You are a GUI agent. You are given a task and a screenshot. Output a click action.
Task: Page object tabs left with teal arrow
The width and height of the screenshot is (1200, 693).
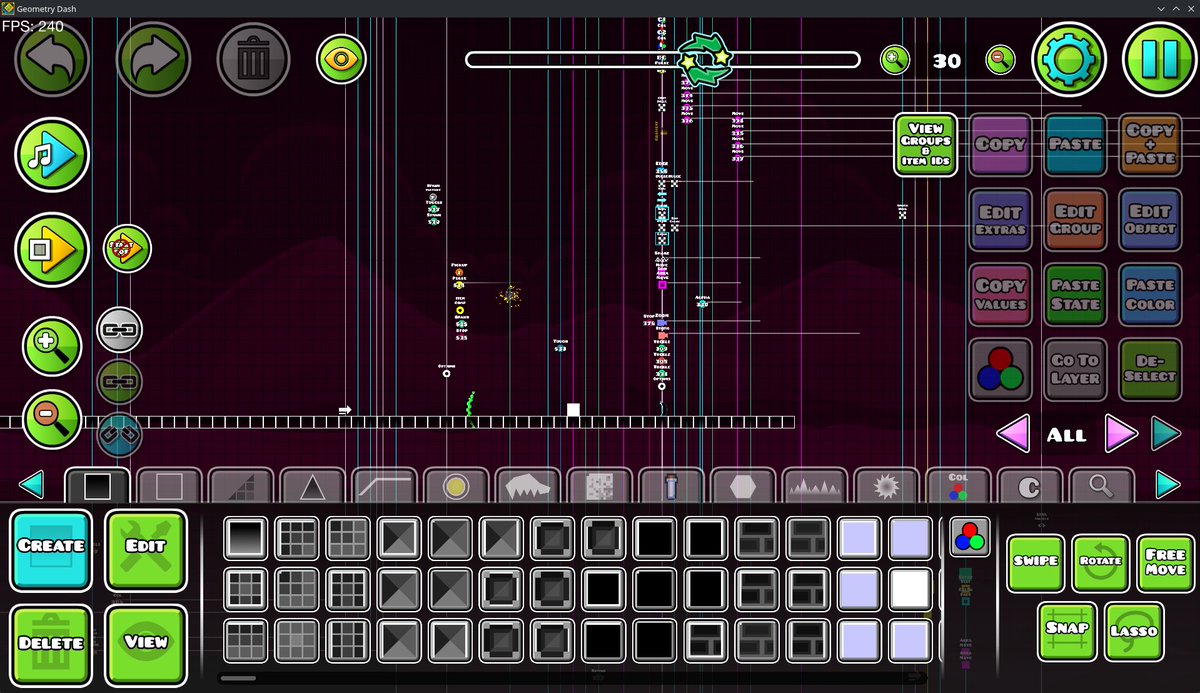32,485
